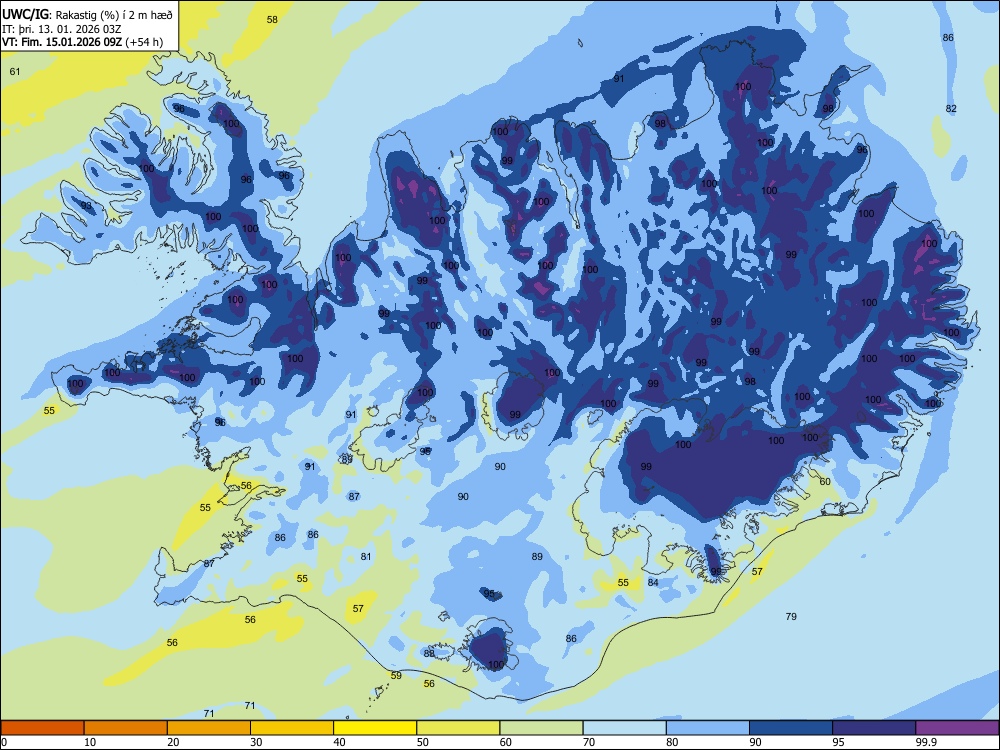Click the legend tick label '95'

[839, 742]
